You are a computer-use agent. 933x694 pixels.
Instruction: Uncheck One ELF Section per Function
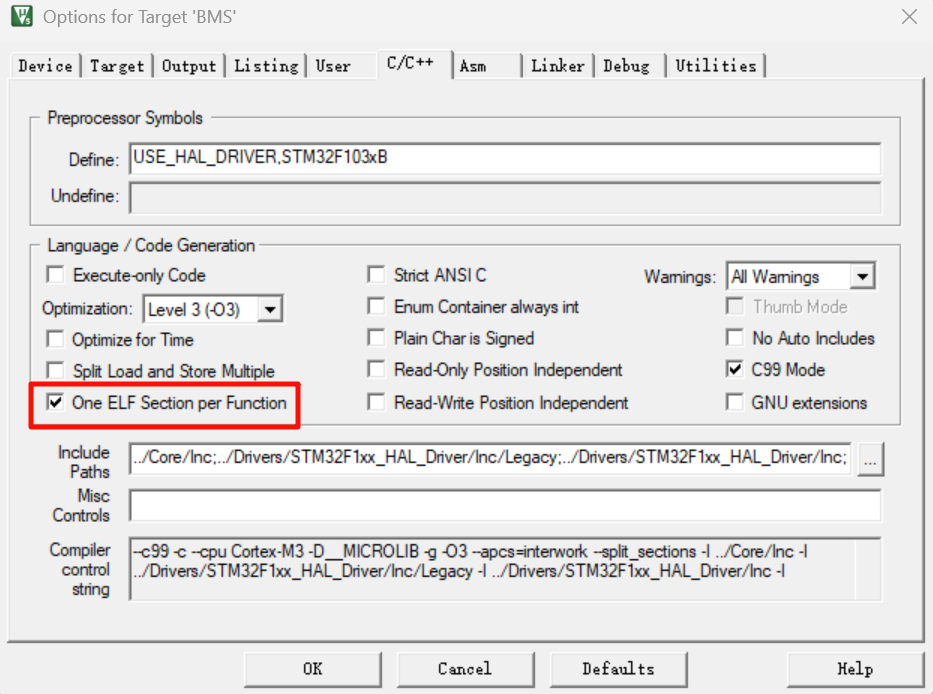(x=55, y=402)
